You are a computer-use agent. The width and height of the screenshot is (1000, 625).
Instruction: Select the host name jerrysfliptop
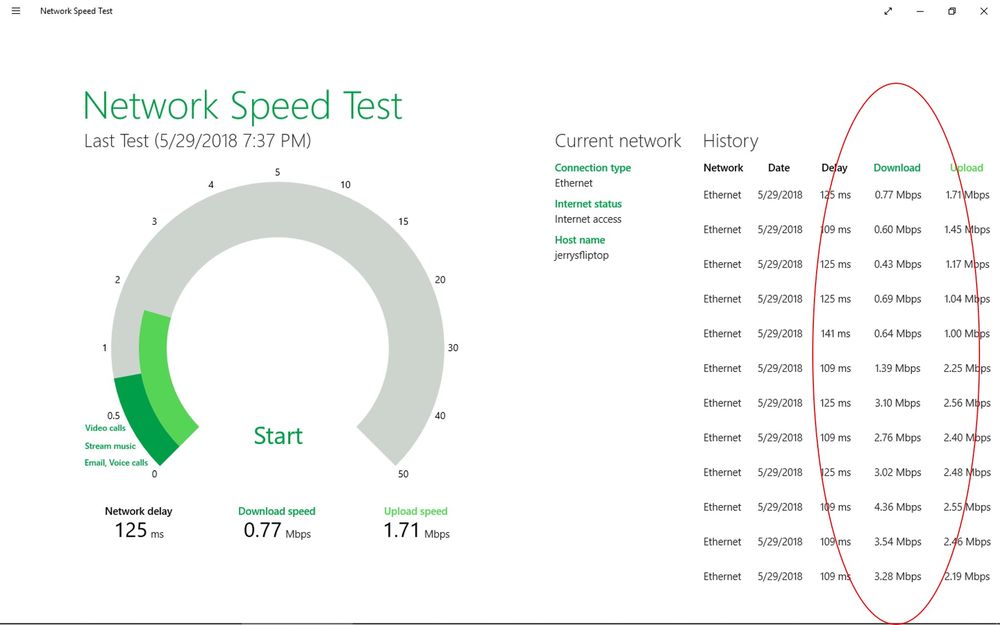pyautogui.click(x=582, y=255)
